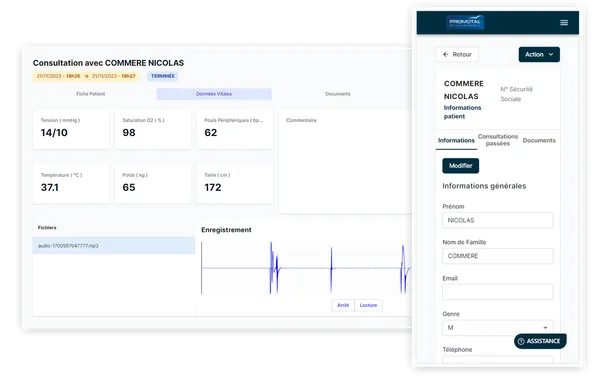
Task: Open the hamburger menu in Promotal header
Action: (x=564, y=23)
